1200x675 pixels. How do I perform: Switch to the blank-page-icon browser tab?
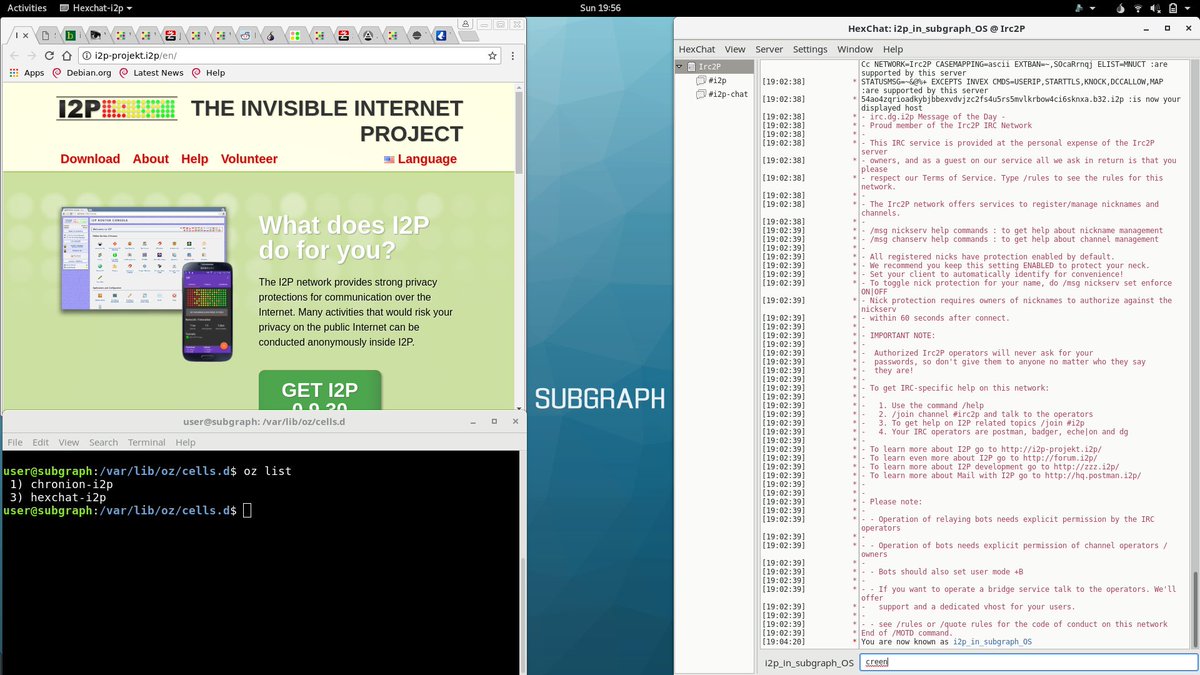46,35
